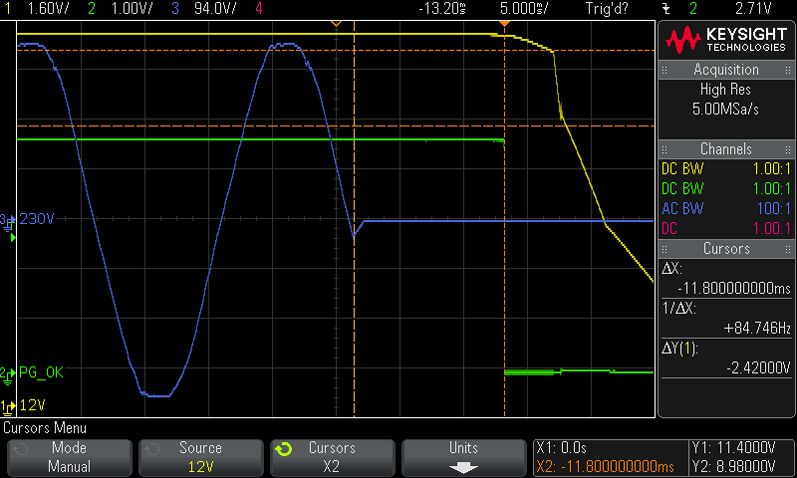Click the X2: -11.8 ms cursor readout

tap(605, 466)
